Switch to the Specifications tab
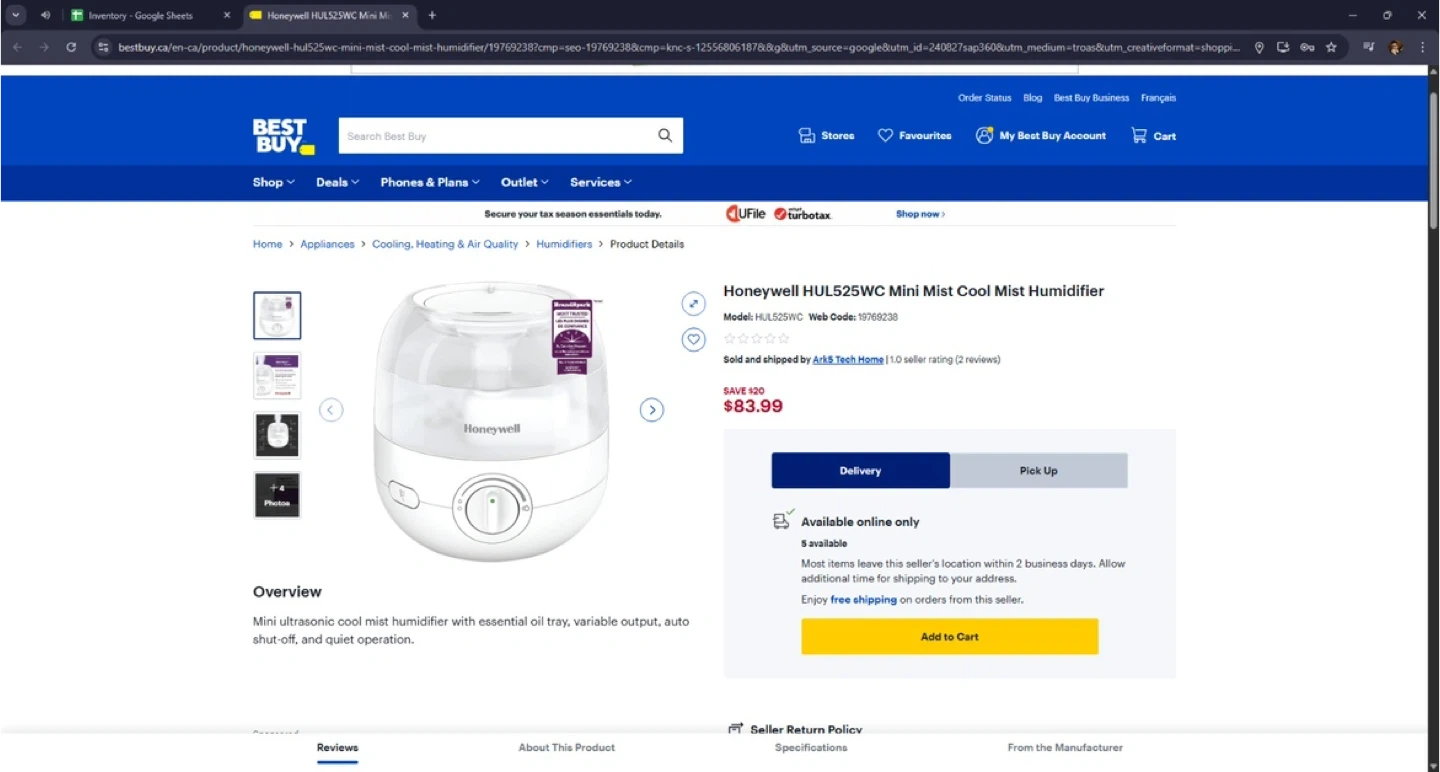The width and height of the screenshot is (1440, 772). [x=810, y=748]
